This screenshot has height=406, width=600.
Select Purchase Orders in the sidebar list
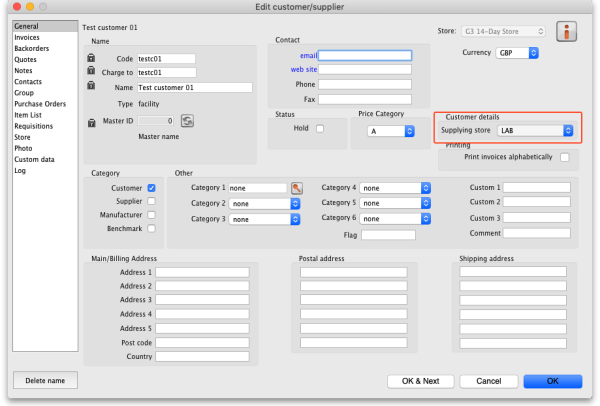pos(39,104)
